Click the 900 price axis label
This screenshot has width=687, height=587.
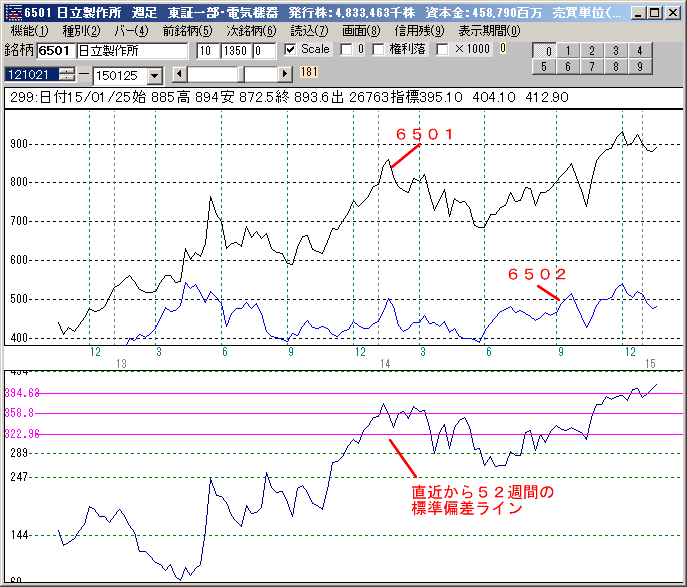click(19, 144)
